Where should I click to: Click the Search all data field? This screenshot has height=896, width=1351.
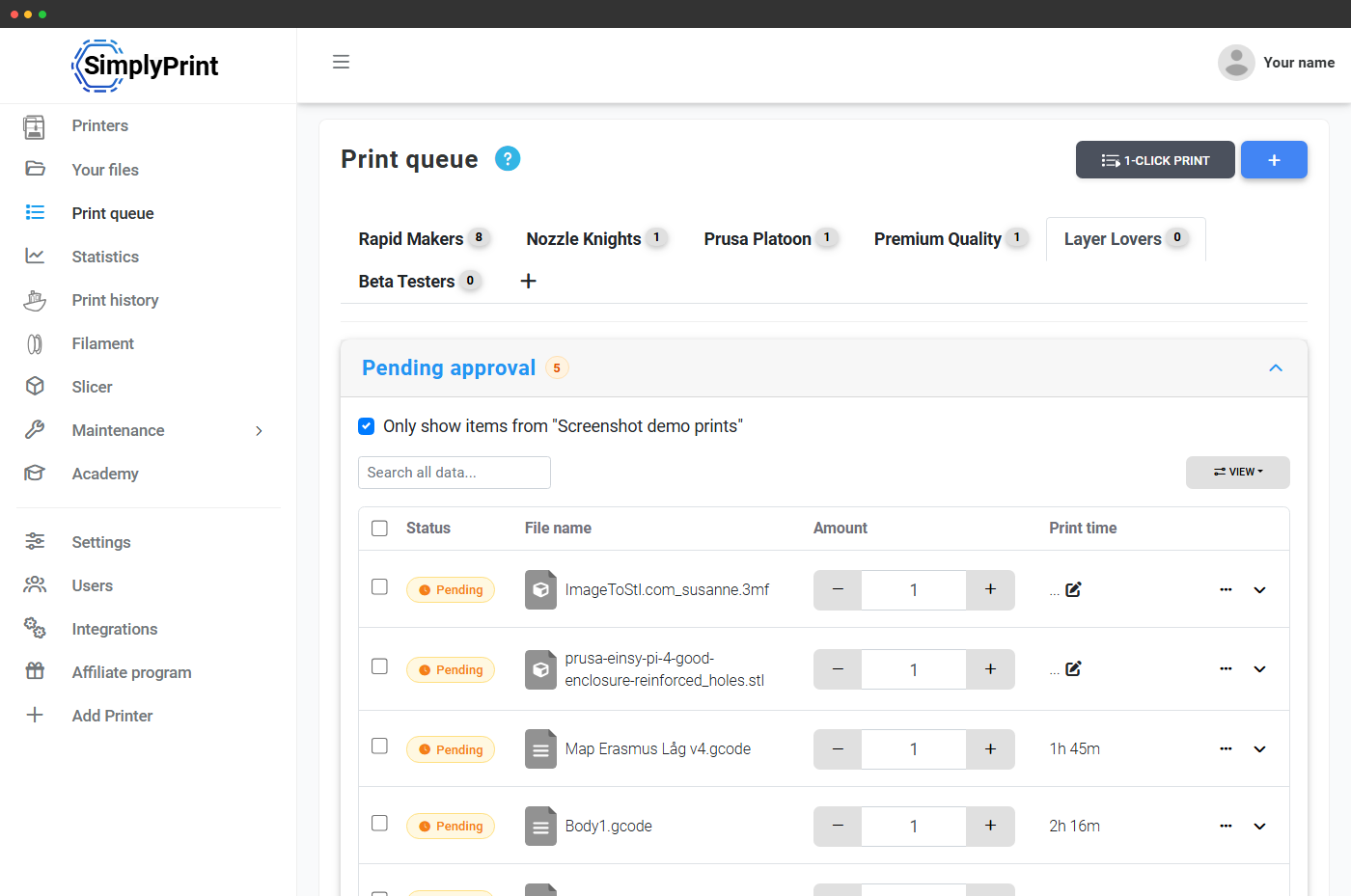tap(455, 473)
